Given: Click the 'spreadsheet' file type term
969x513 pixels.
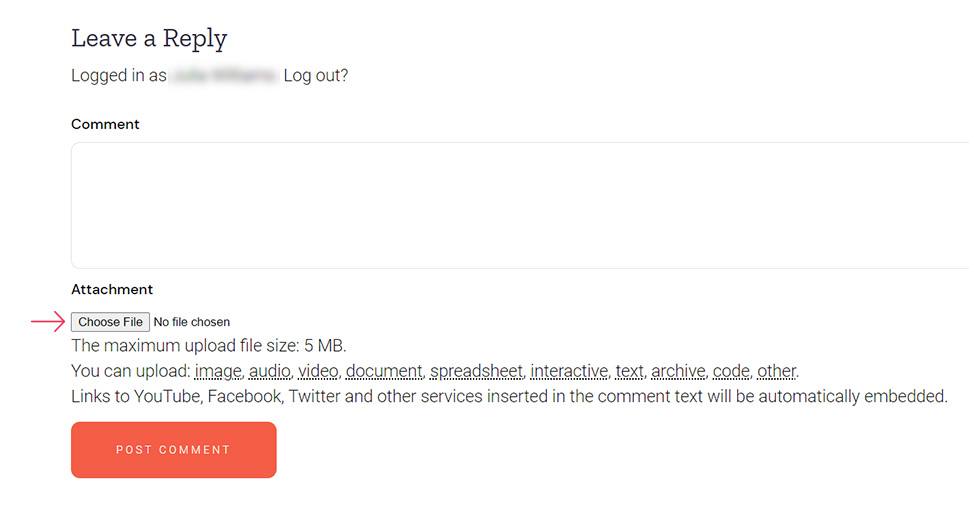Looking at the screenshot, I should coord(476,371).
